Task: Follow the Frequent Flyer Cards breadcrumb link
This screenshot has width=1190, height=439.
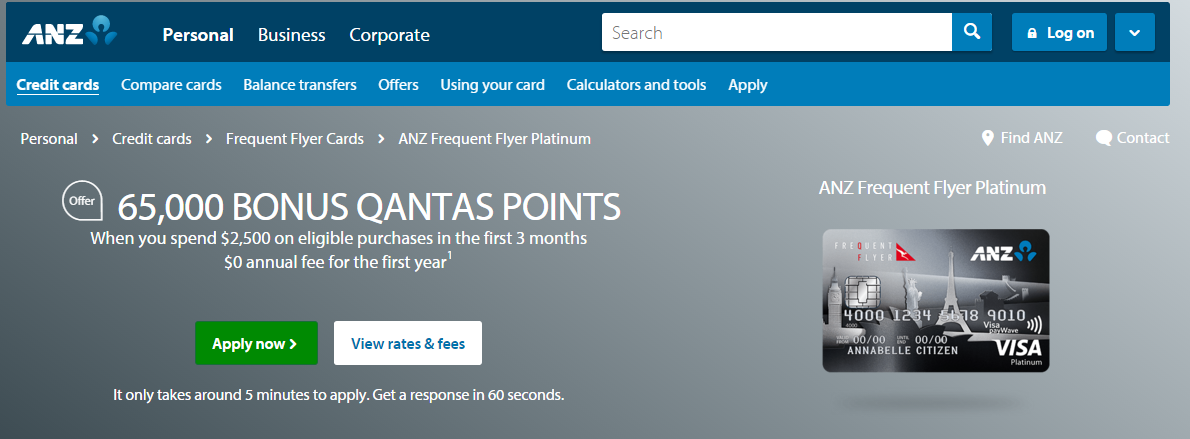Action: (294, 139)
